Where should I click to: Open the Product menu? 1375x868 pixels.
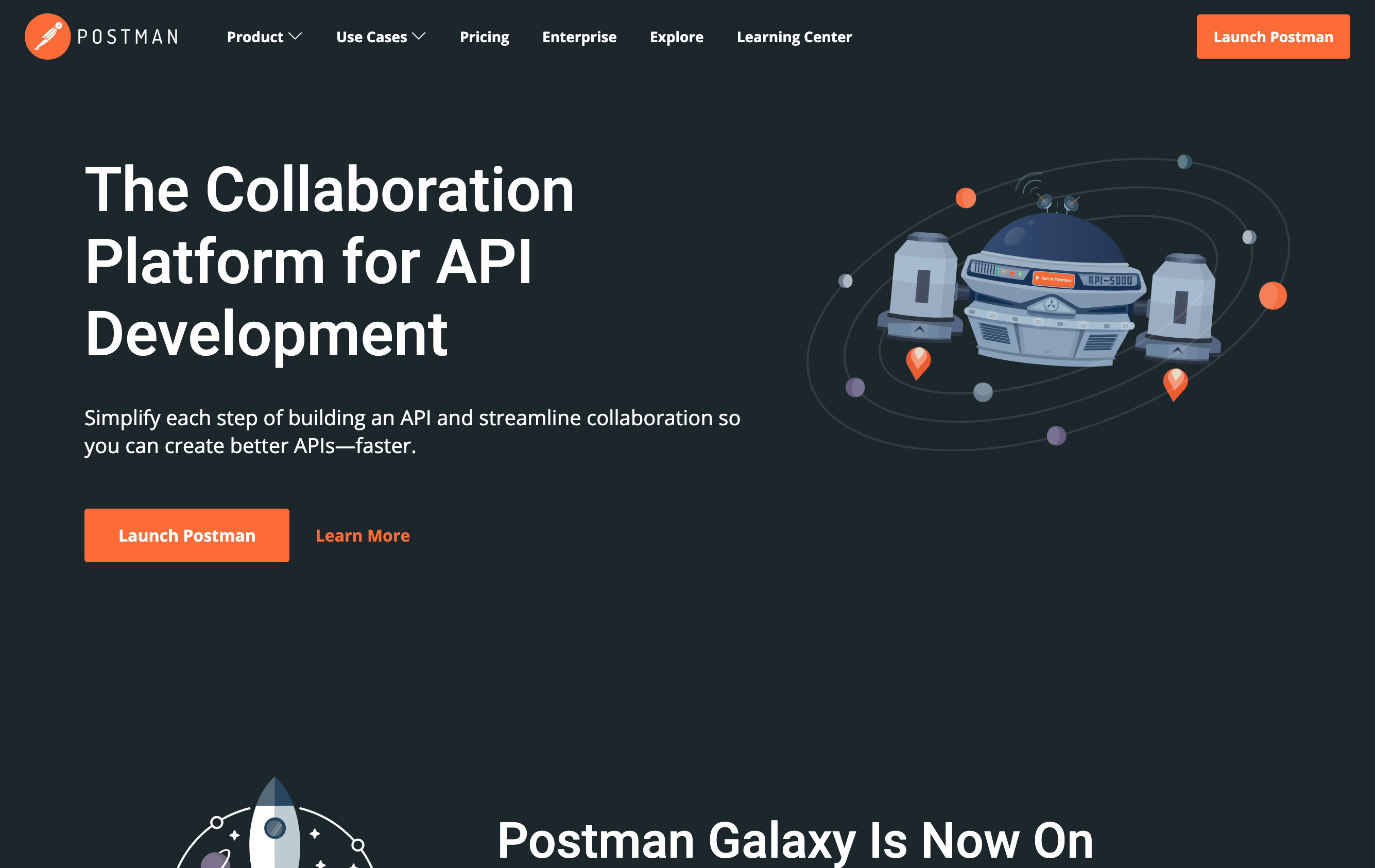coord(255,37)
